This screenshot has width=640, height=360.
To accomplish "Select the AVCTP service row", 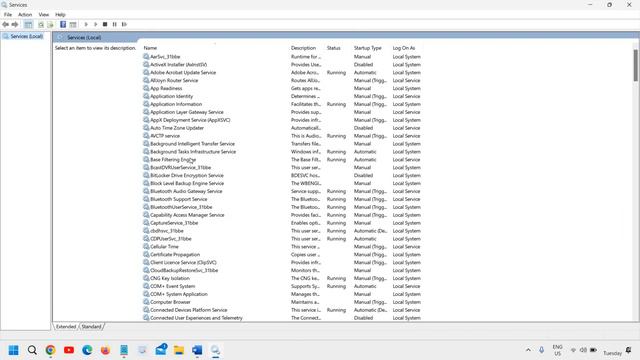I will tap(165, 136).
